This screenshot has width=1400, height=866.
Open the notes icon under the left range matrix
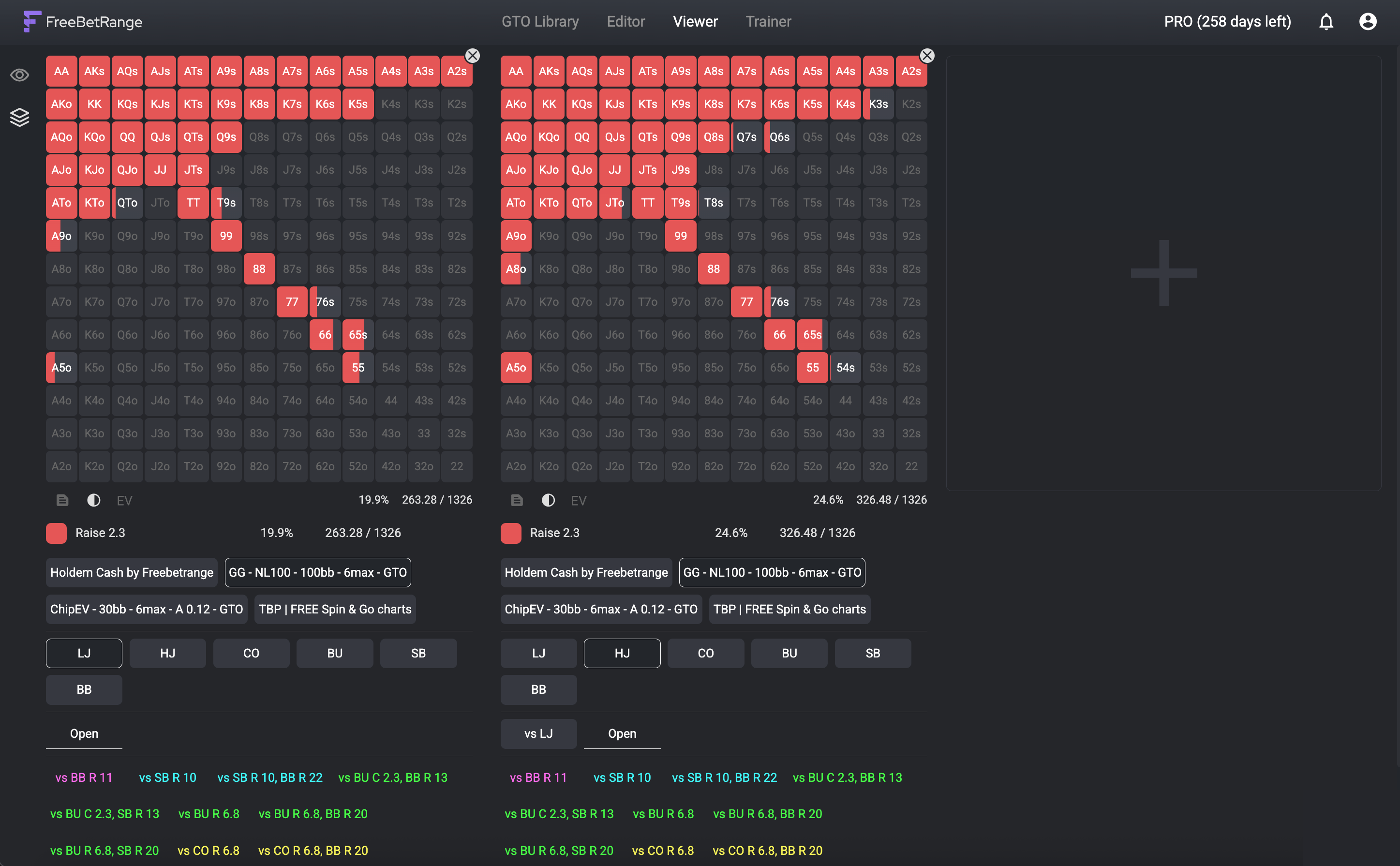pos(62,499)
